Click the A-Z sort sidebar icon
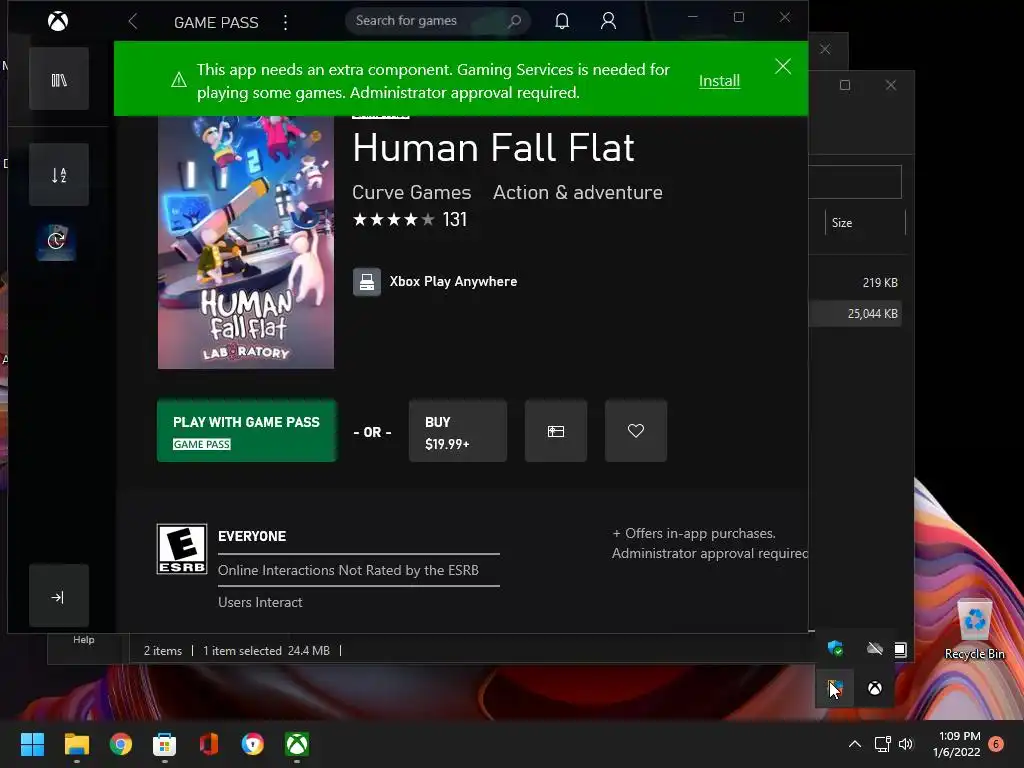The width and height of the screenshot is (1024, 768). [x=59, y=175]
